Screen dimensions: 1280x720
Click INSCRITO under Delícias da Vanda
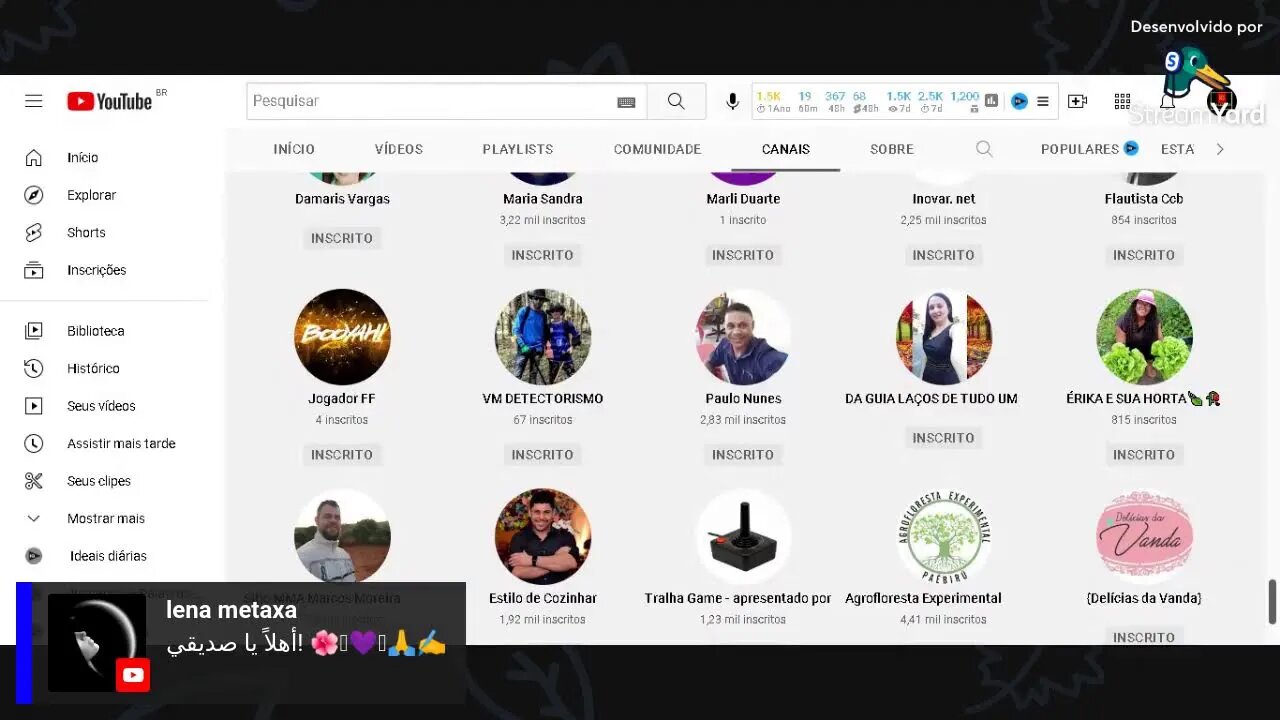pyautogui.click(x=1144, y=637)
